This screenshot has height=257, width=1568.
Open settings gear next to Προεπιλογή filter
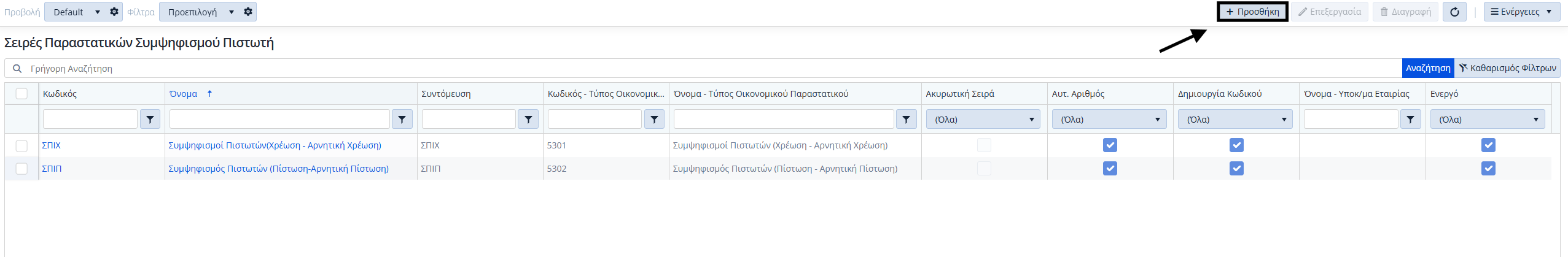(x=248, y=12)
